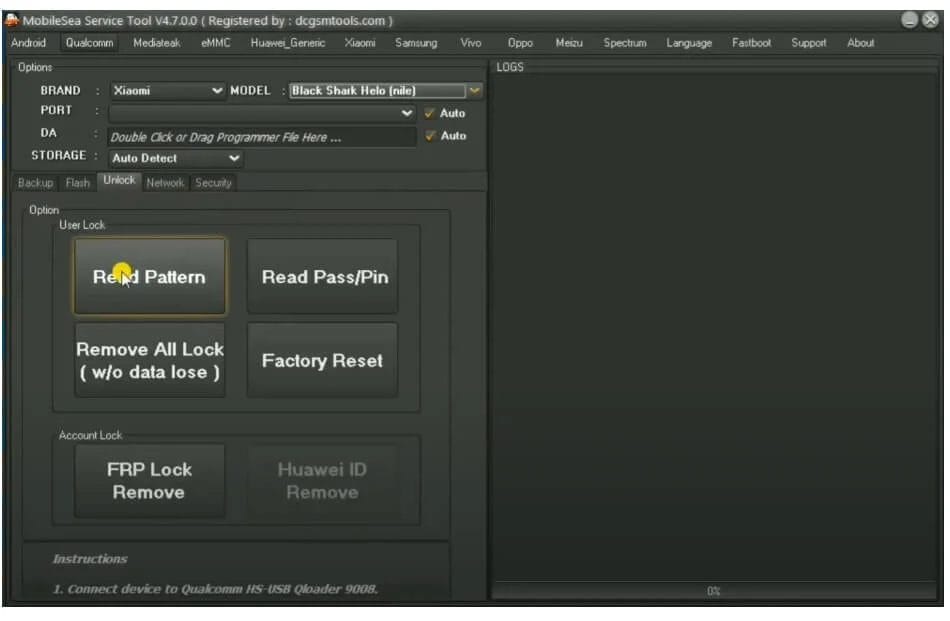Viewport: 950px width, 621px height.
Task: Open the Samsung menu section
Action: coord(416,43)
